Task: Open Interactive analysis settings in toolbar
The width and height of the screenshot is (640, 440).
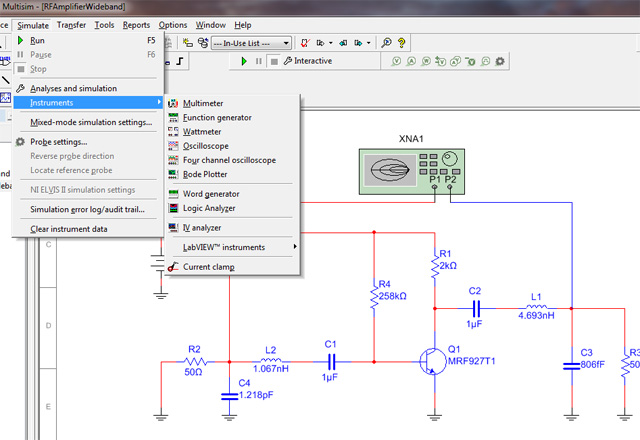Action: (308, 61)
